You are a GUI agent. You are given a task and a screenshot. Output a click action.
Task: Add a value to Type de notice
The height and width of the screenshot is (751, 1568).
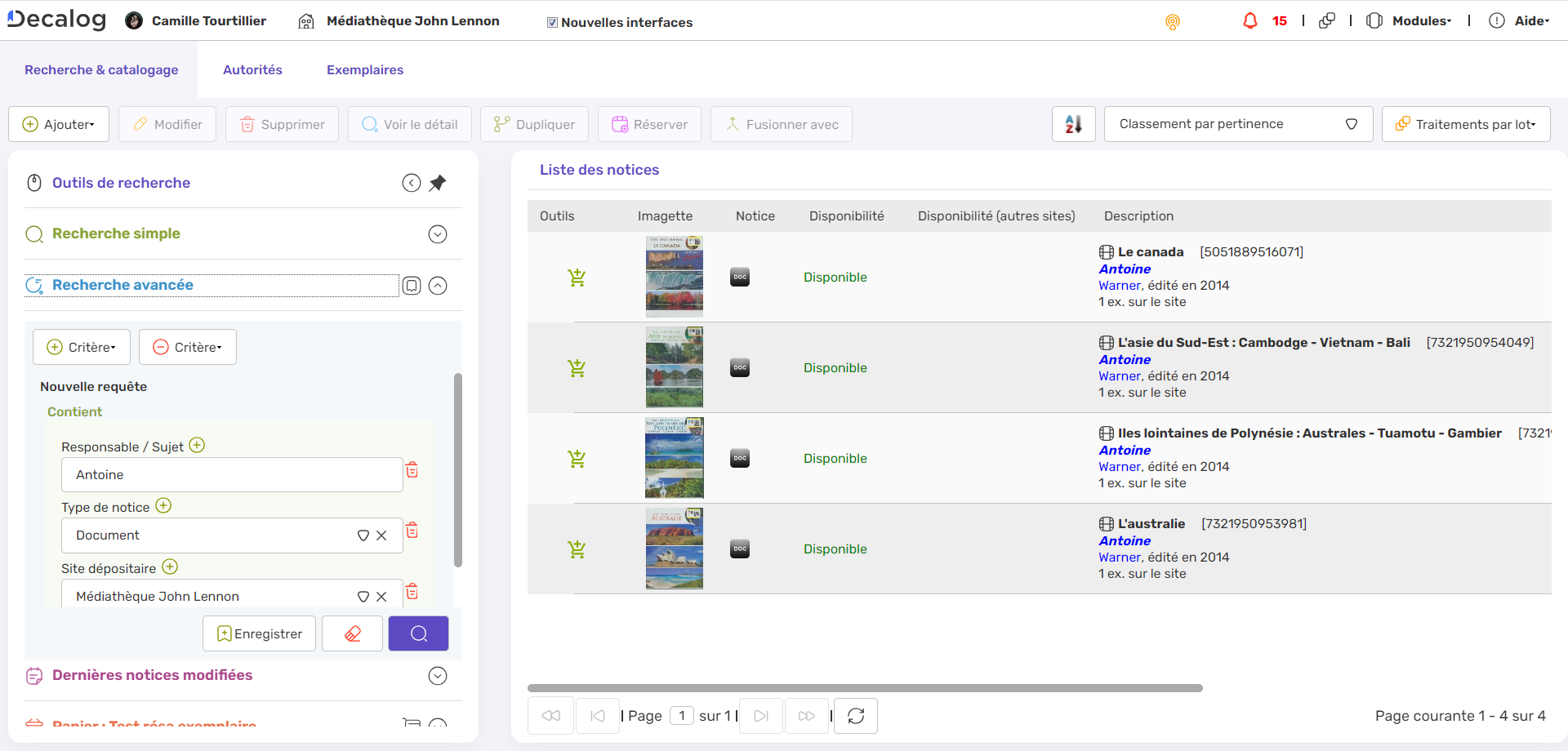[163, 506]
